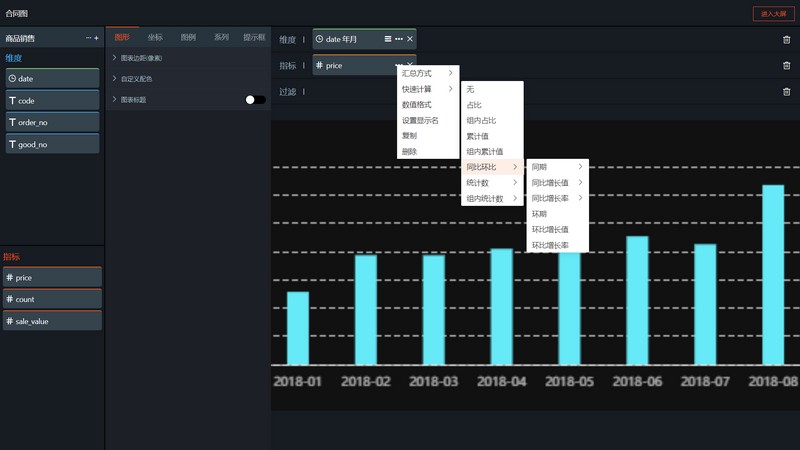The height and width of the screenshot is (450, 800).
Task: Toggle the 图表标题 switch
Action: [x=255, y=100]
